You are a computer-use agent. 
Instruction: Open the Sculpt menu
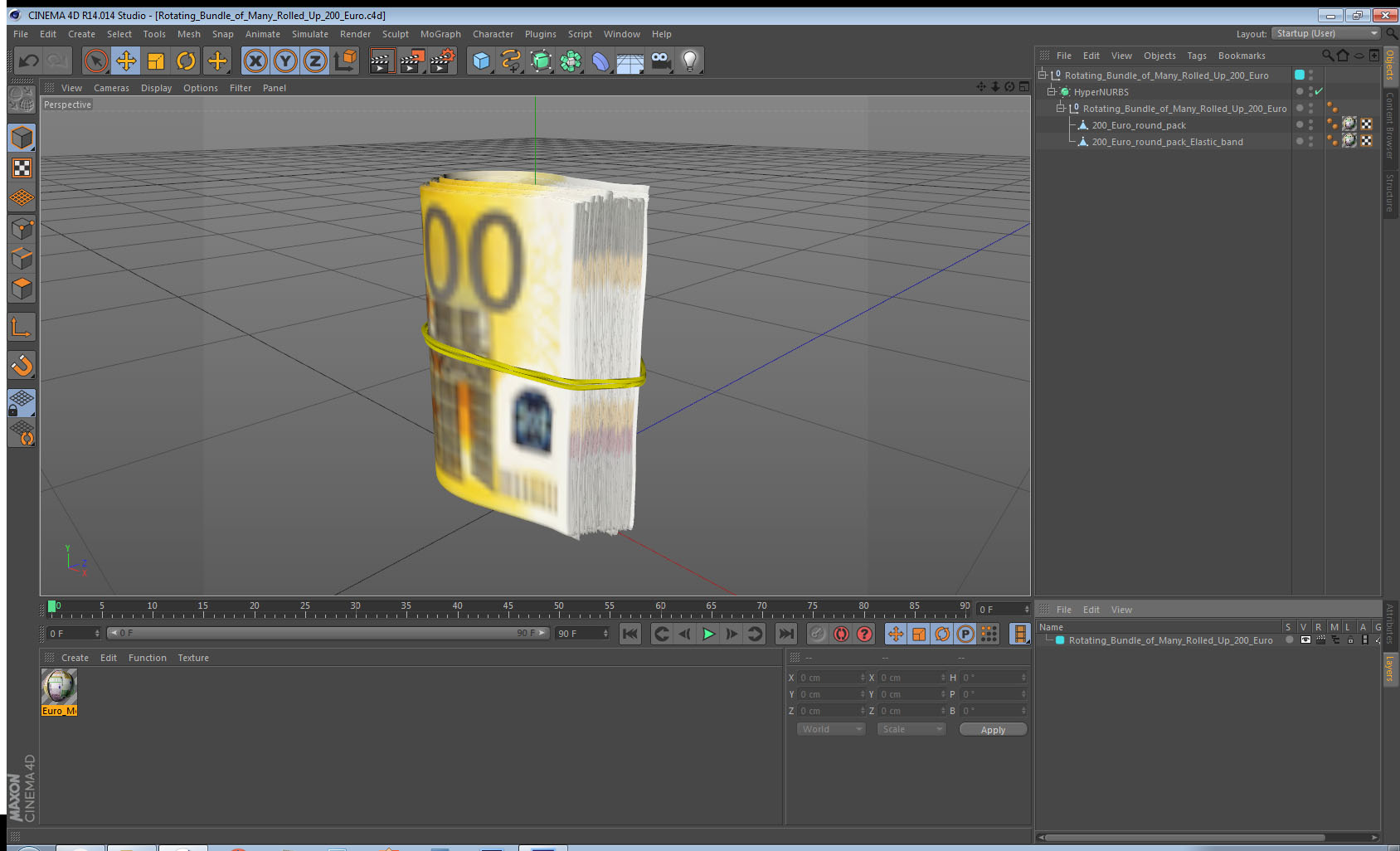(x=396, y=34)
